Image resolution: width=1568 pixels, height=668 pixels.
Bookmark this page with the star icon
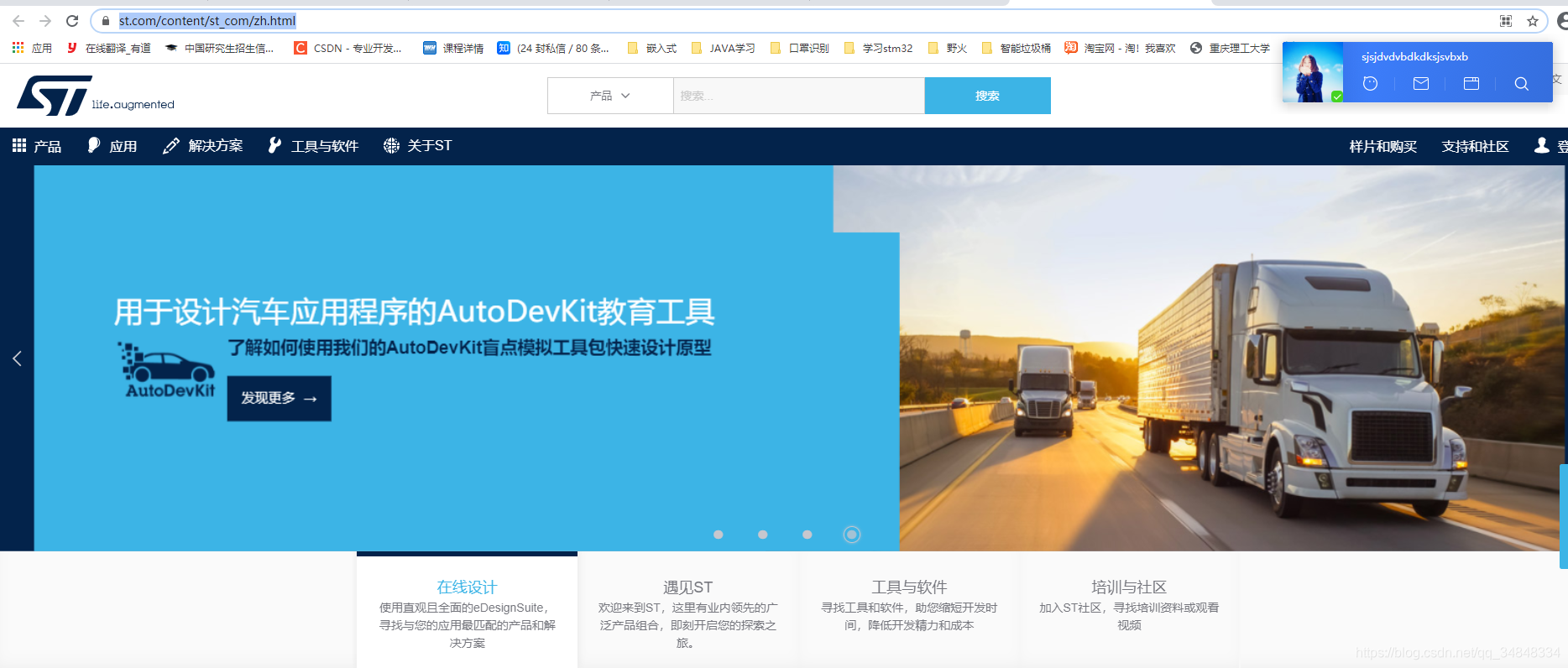(1532, 21)
